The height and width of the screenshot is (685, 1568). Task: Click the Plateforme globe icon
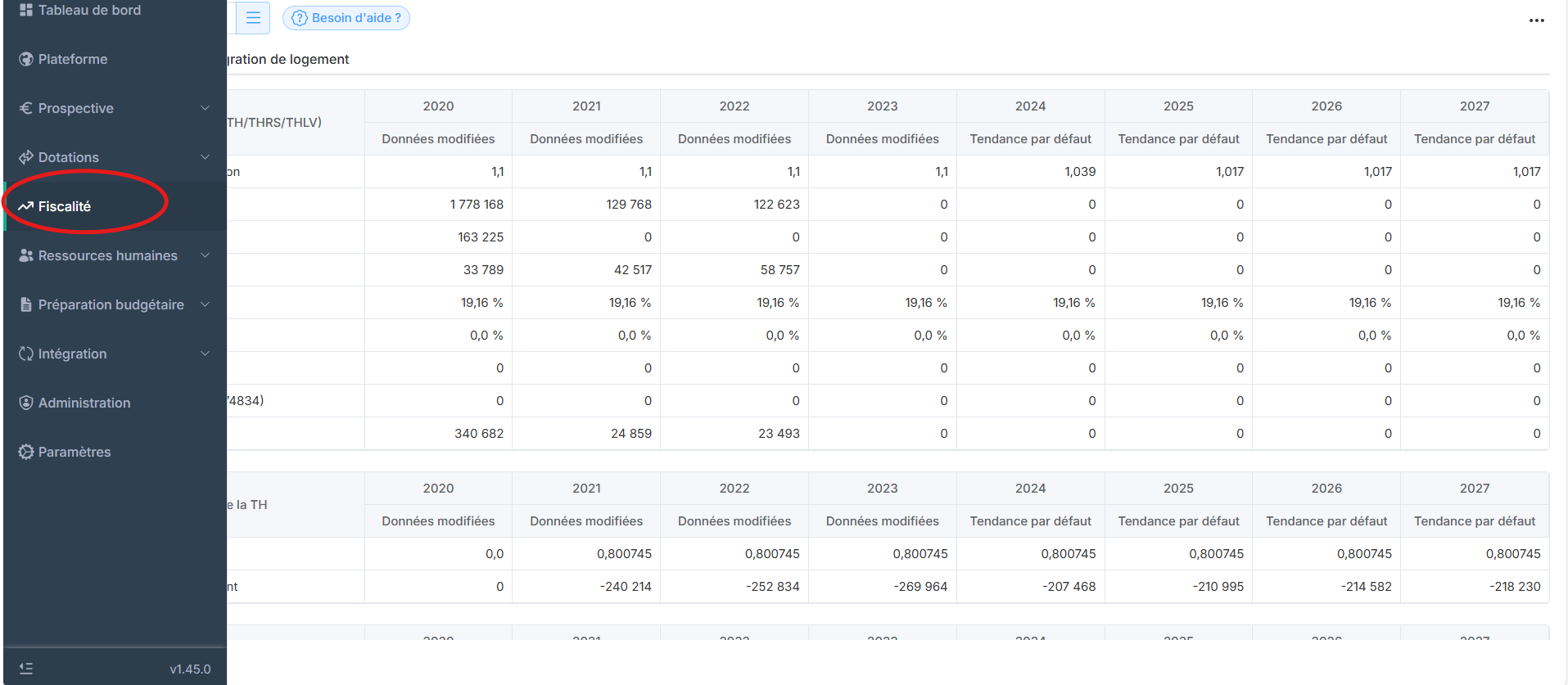click(x=25, y=59)
